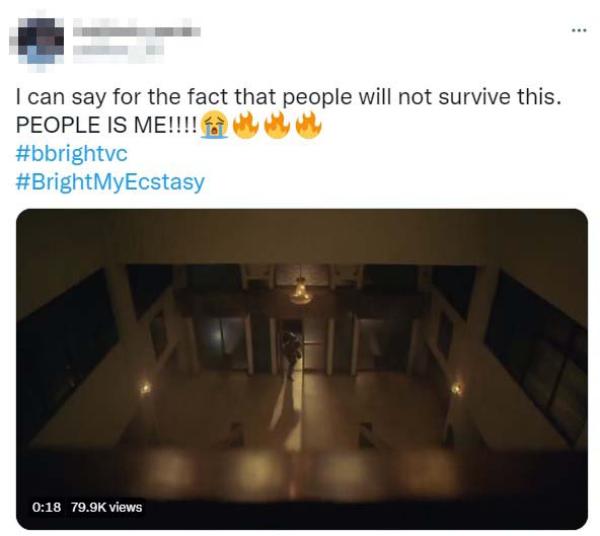Play the embedded video
Screen dimensions: 600x536
(302, 369)
